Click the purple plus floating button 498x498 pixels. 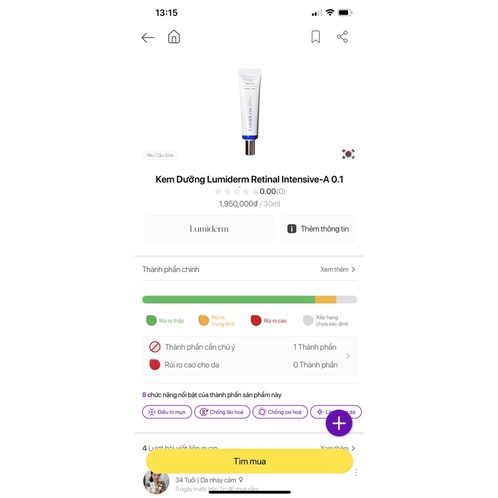click(x=339, y=423)
